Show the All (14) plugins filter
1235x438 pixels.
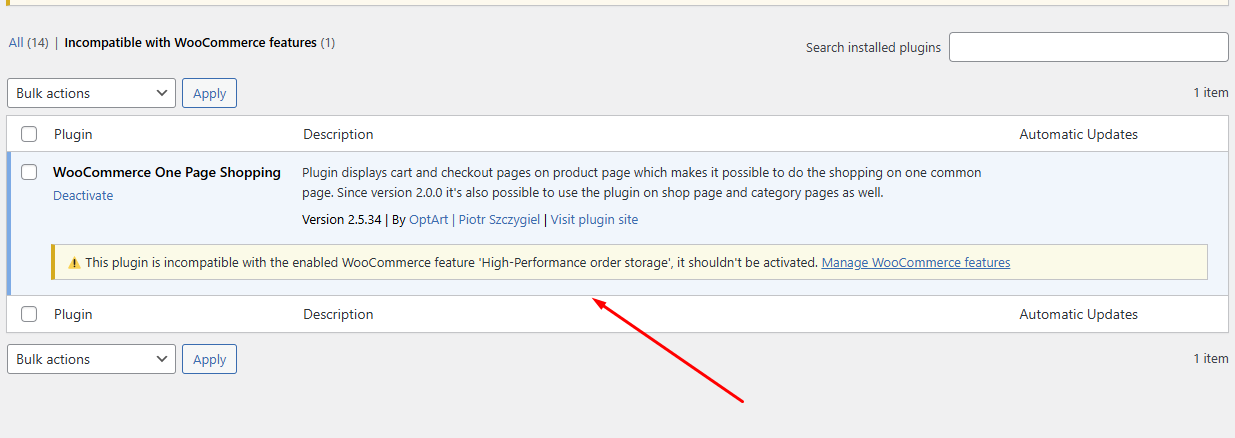pyautogui.click(x=28, y=43)
